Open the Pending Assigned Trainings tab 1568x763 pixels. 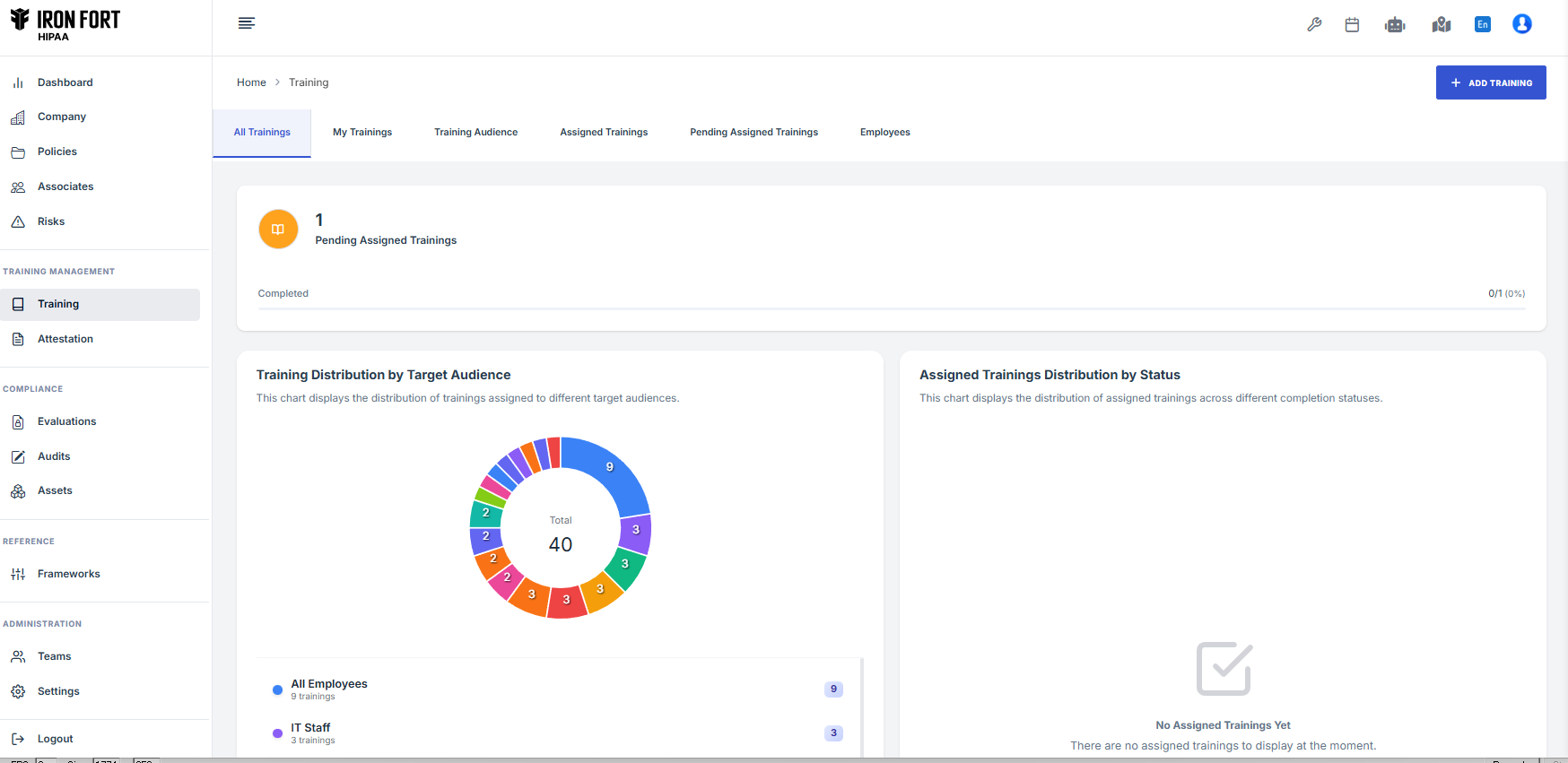(x=754, y=133)
